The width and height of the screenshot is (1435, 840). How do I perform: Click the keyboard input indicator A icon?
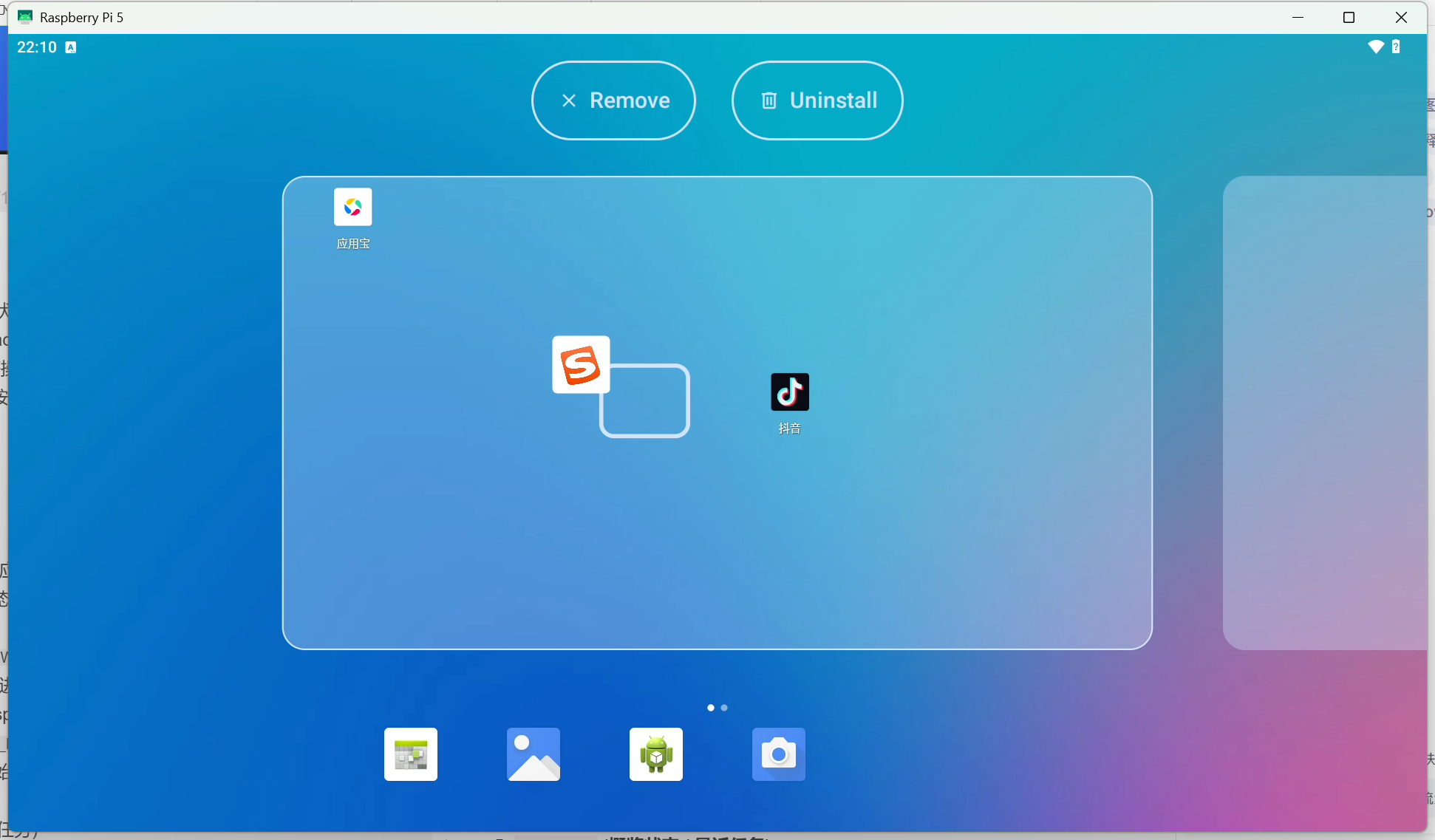[x=71, y=47]
